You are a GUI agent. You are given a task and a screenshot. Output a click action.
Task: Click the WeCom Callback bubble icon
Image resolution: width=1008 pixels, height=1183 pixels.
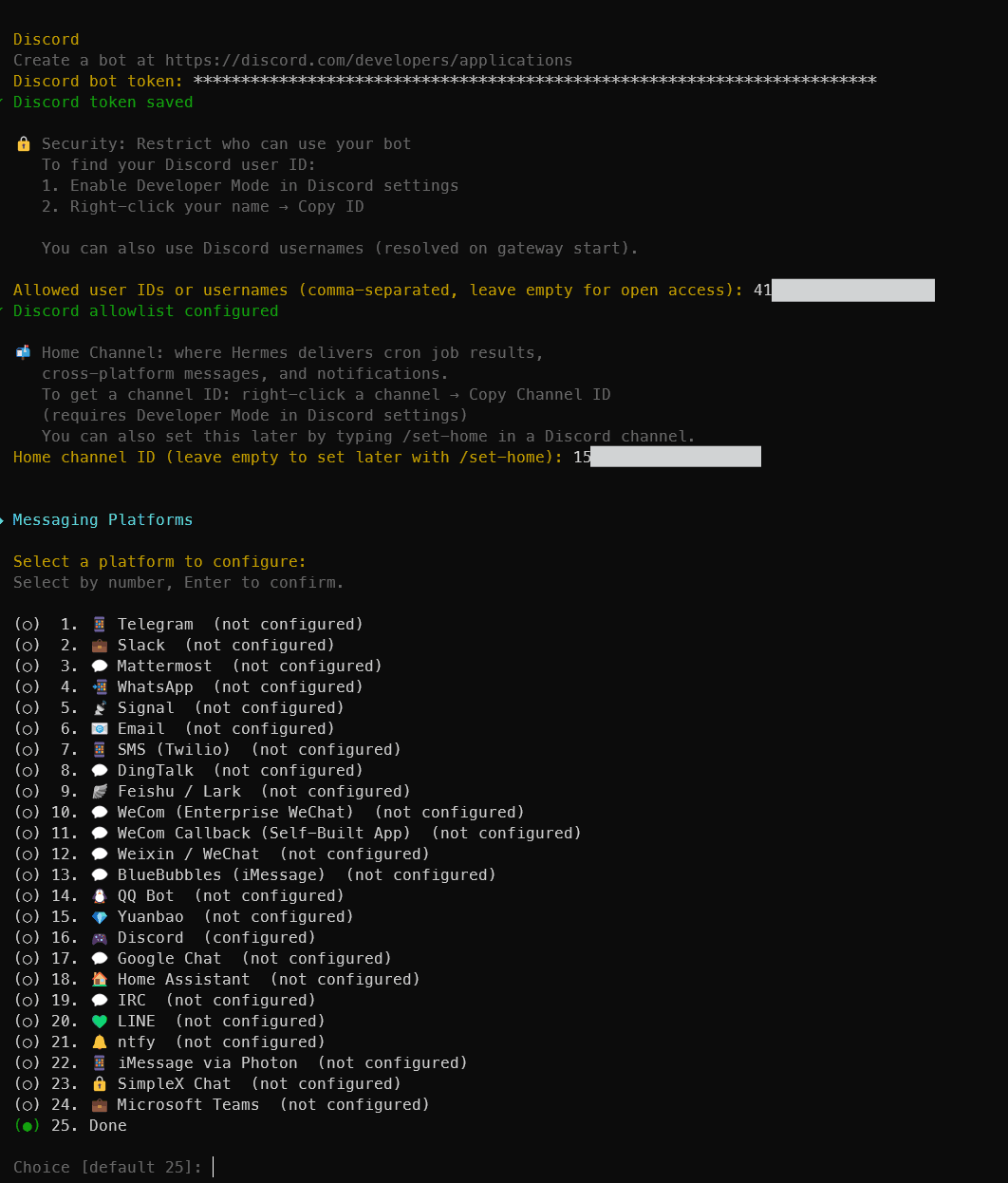(x=99, y=834)
